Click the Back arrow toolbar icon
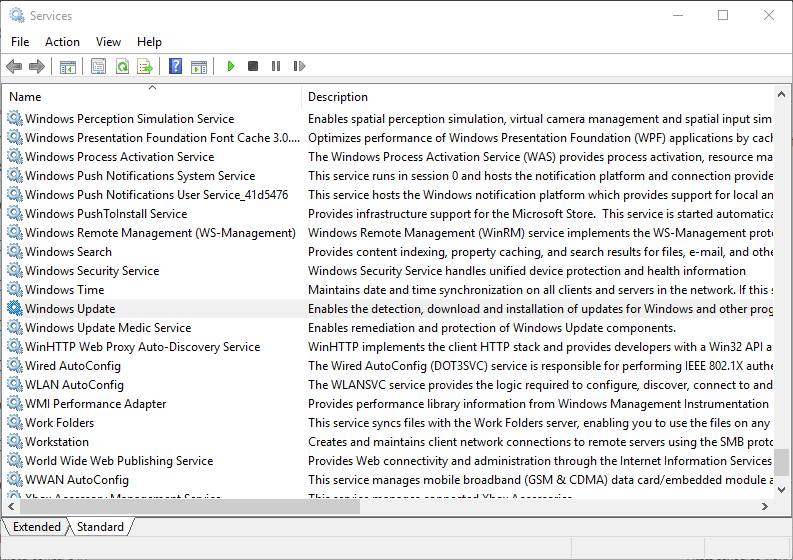Viewport: 793px width, 560px height. point(14,66)
